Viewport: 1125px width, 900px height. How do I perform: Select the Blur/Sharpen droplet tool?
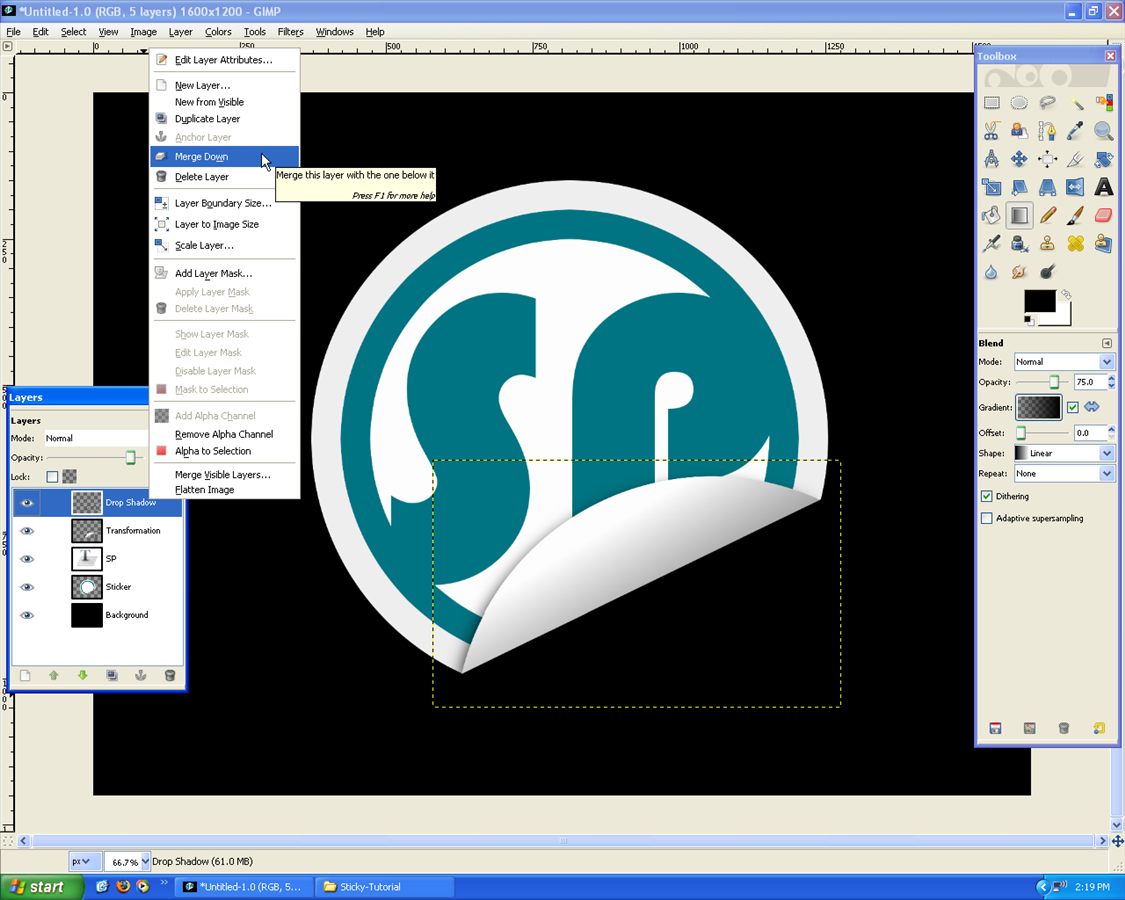[x=992, y=271]
